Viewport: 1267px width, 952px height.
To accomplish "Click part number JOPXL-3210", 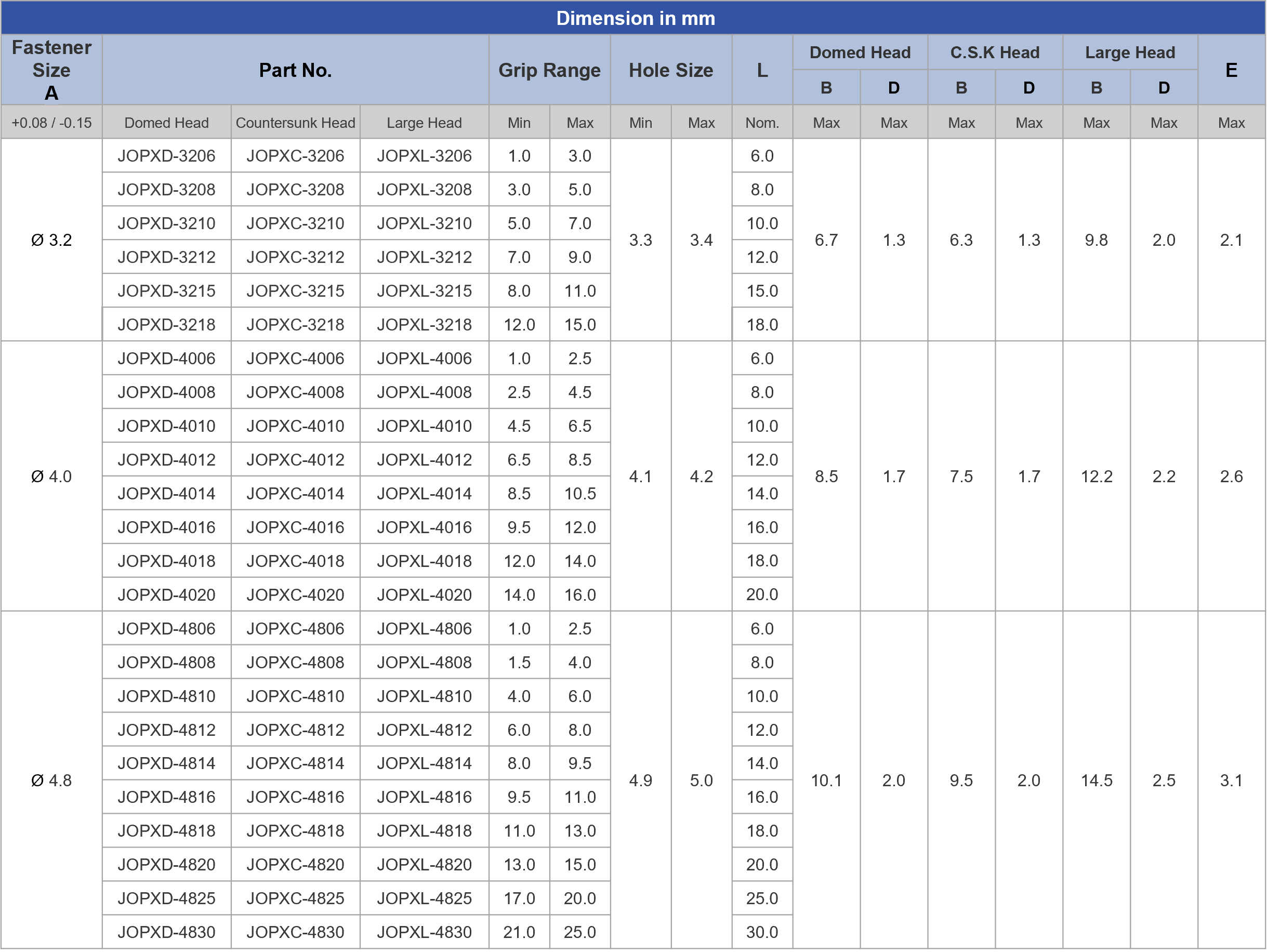I will [425, 223].
